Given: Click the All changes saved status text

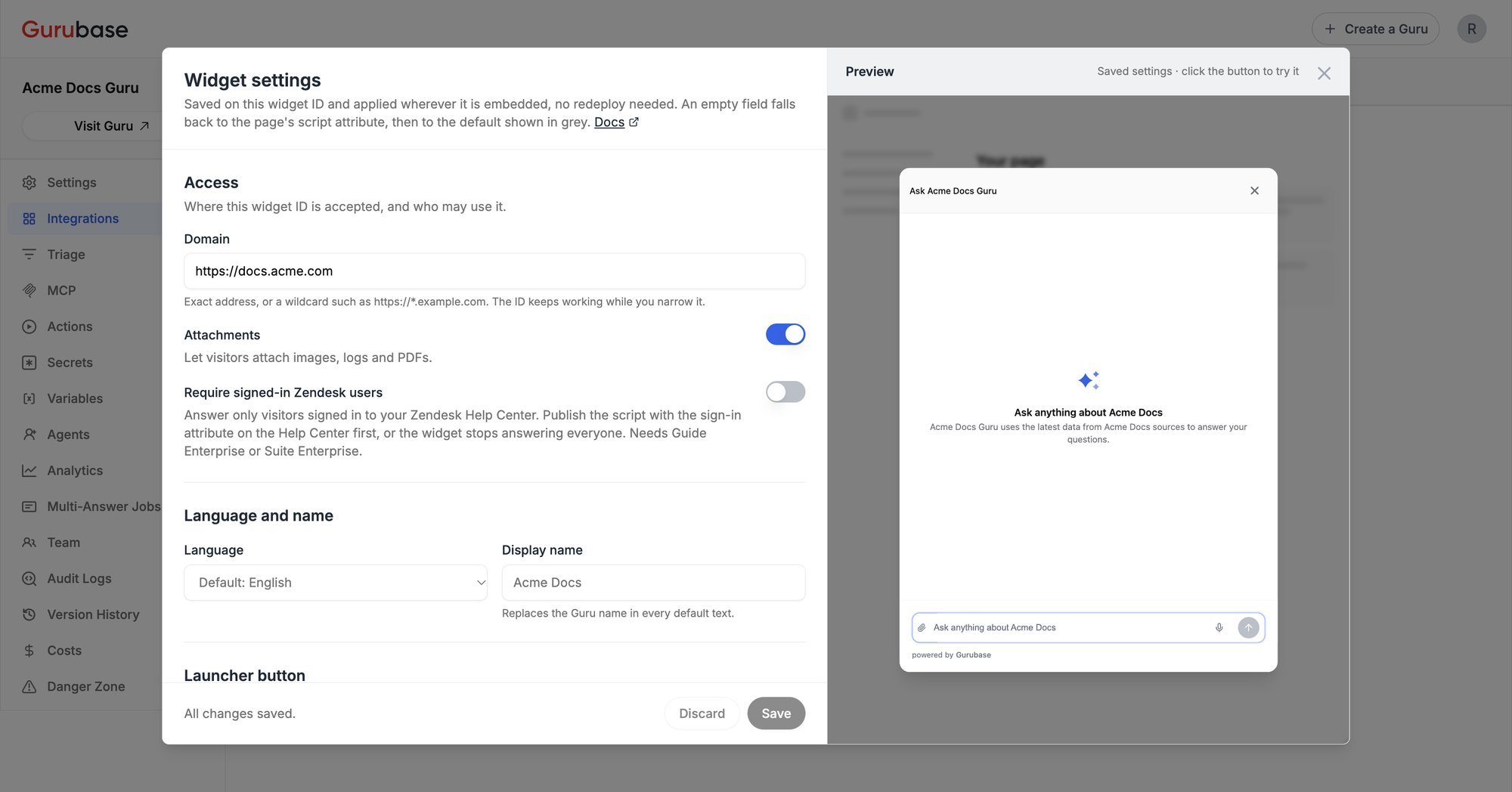Looking at the screenshot, I should (240, 713).
